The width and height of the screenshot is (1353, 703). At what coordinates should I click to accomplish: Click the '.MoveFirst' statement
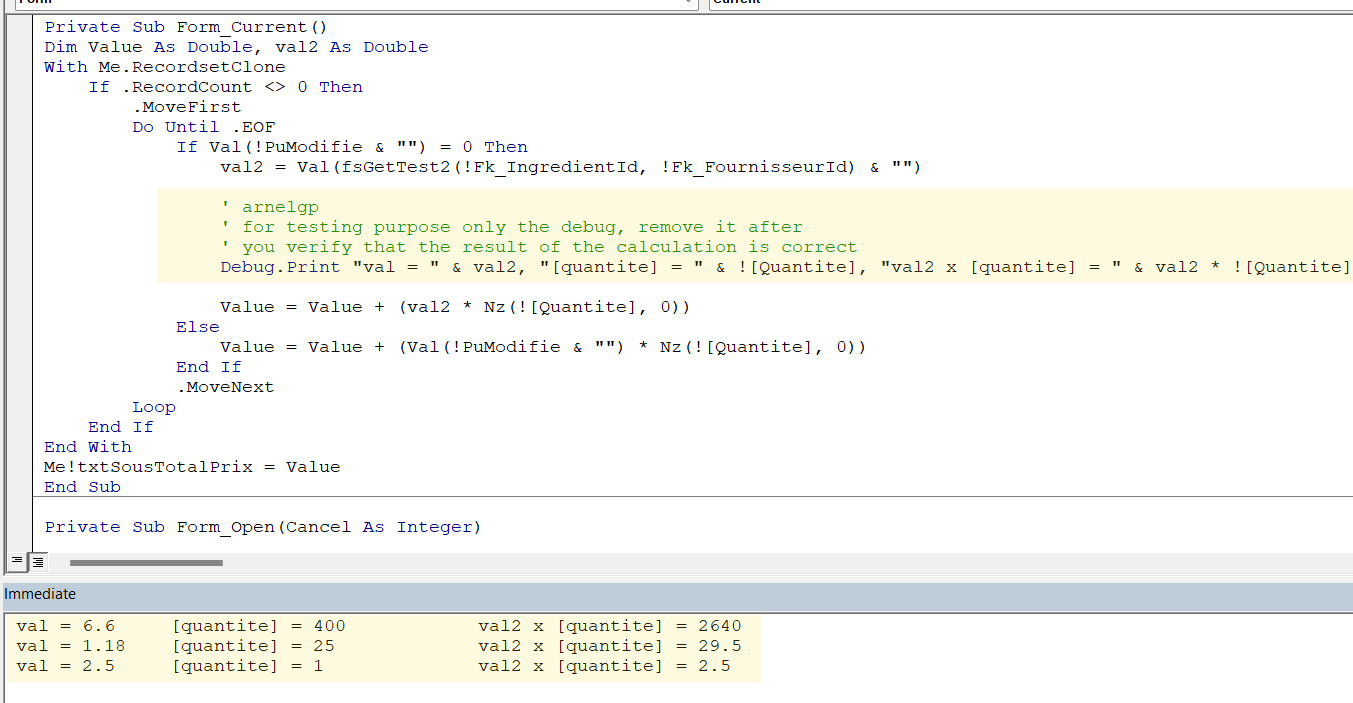[x=186, y=107]
